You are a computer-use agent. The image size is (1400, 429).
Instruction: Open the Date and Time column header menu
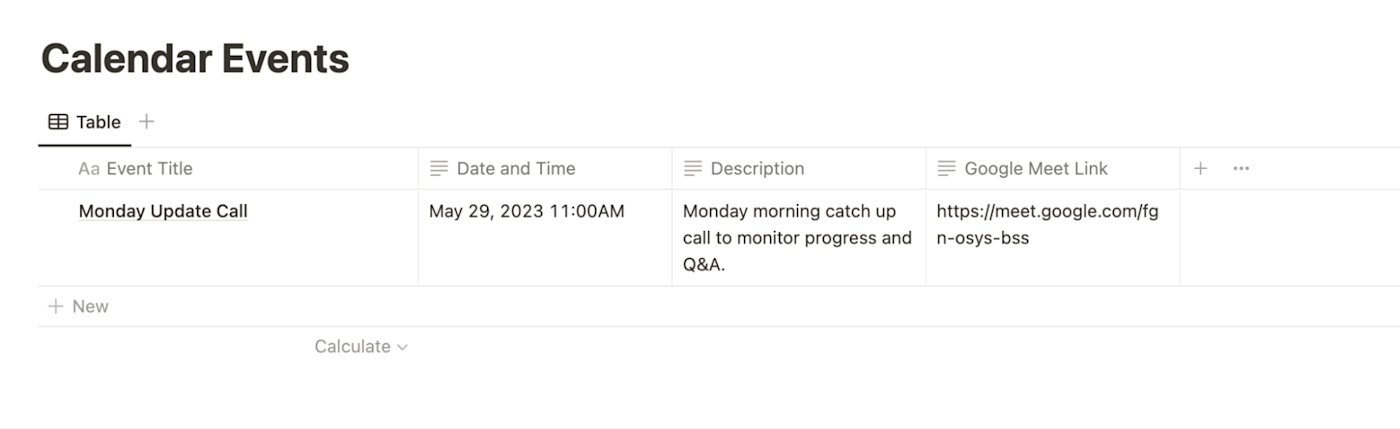click(516, 169)
